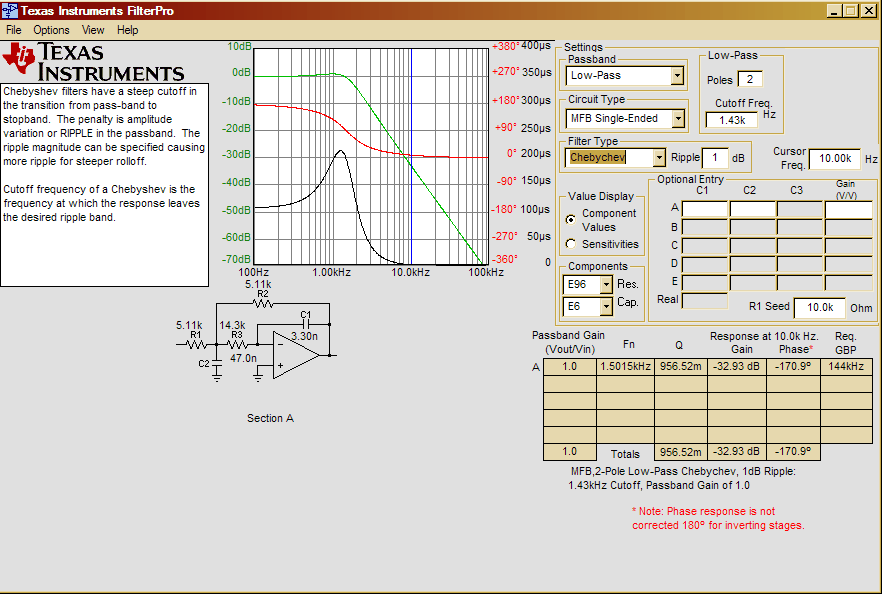Expand the Passband Low-Pass dropdown
The width and height of the screenshot is (882, 594).
pos(677,75)
